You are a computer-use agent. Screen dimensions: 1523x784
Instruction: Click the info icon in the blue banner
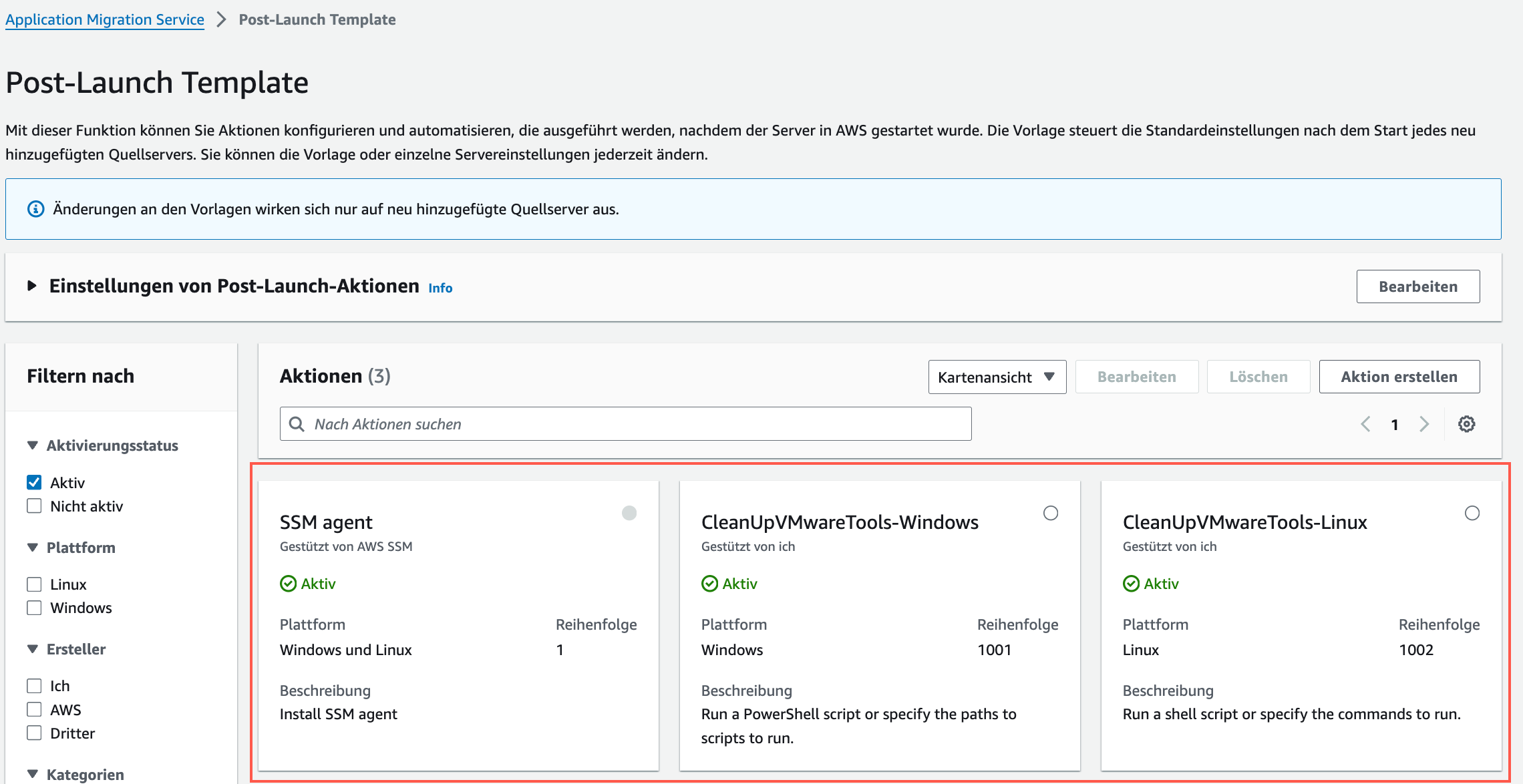click(x=35, y=209)
